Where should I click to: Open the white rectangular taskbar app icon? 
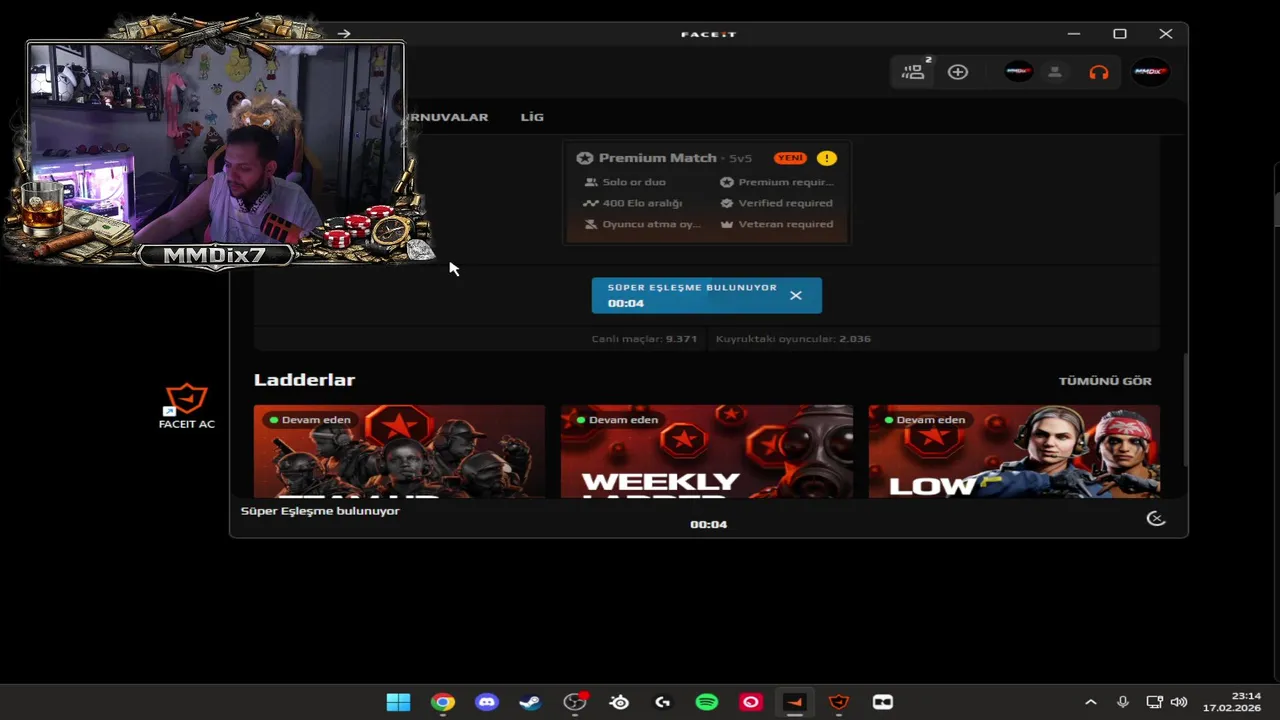[883, 702]
